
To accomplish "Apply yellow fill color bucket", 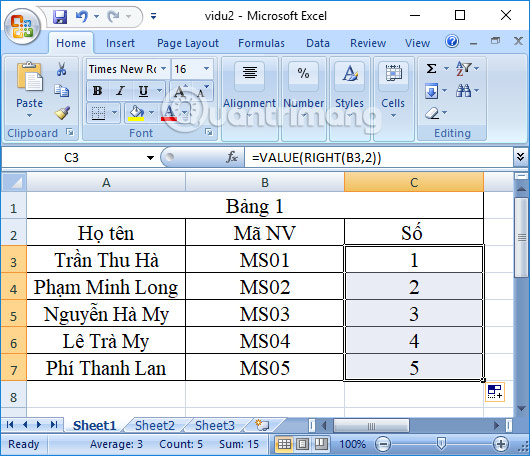I will pos(137,113).
